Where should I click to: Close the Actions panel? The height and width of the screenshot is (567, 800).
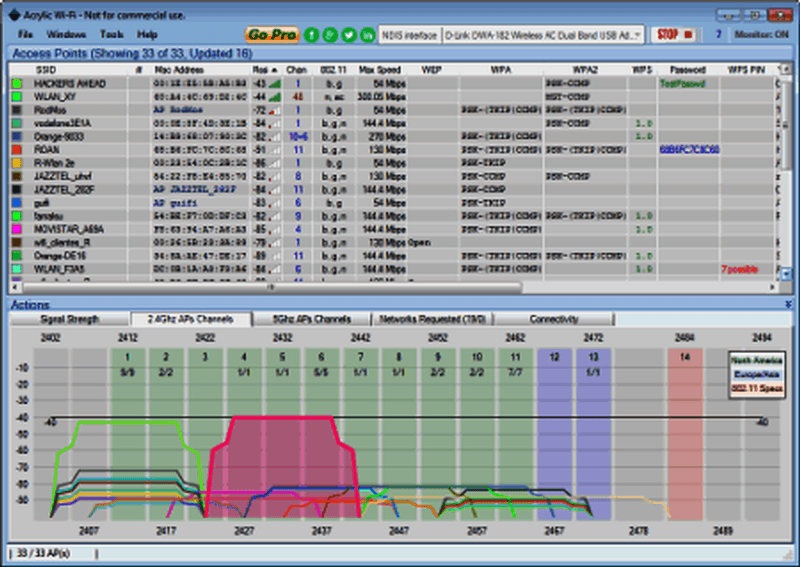[x=788, y=305]
